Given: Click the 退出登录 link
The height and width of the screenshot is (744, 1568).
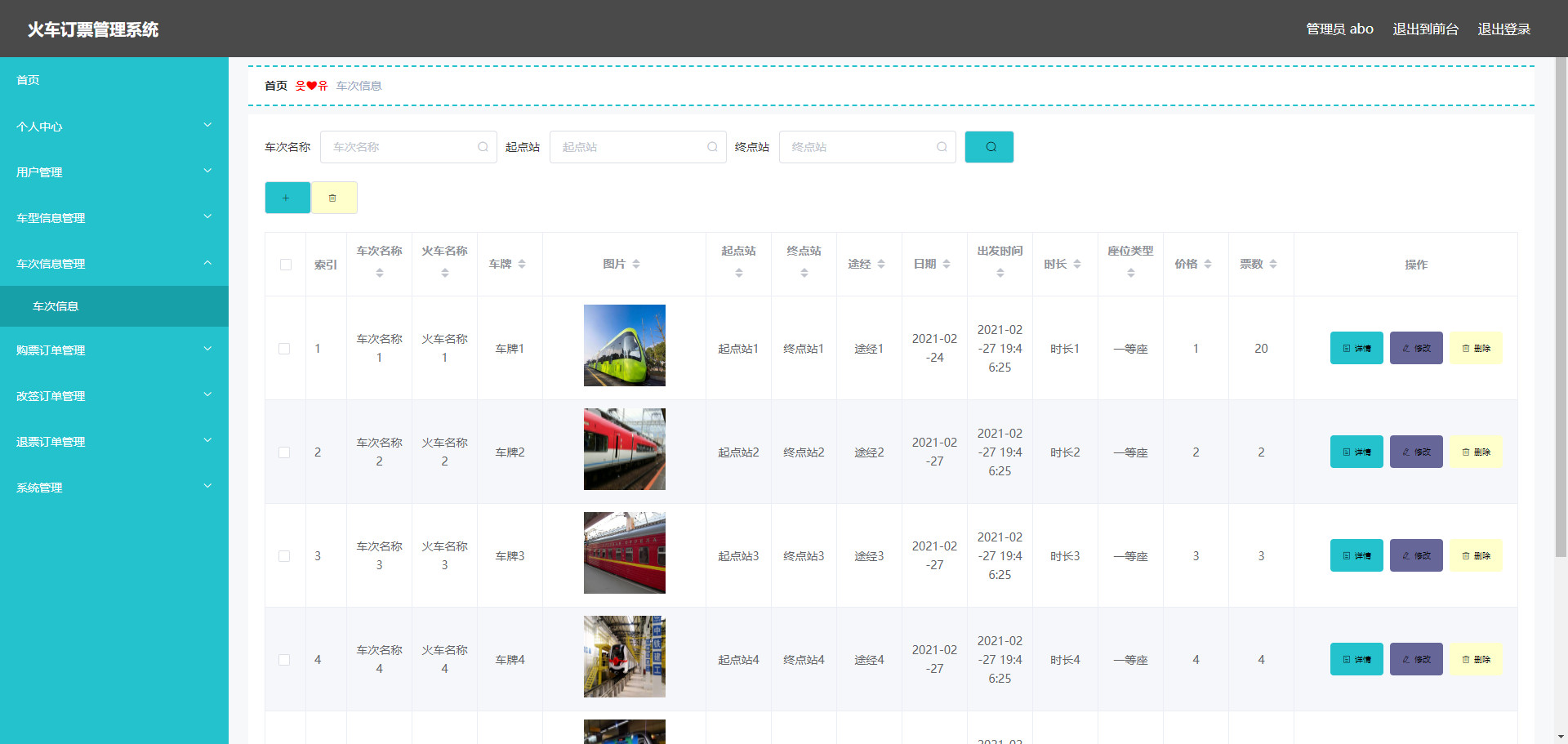Looking at the screenshot, I should [x=1503, y=29].
